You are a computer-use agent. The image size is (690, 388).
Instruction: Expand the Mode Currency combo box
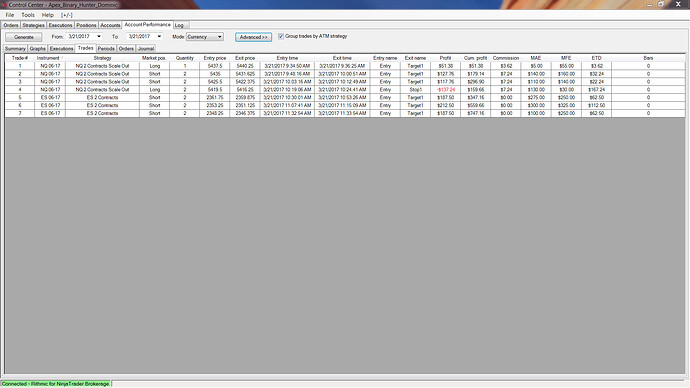click(205, 37)
